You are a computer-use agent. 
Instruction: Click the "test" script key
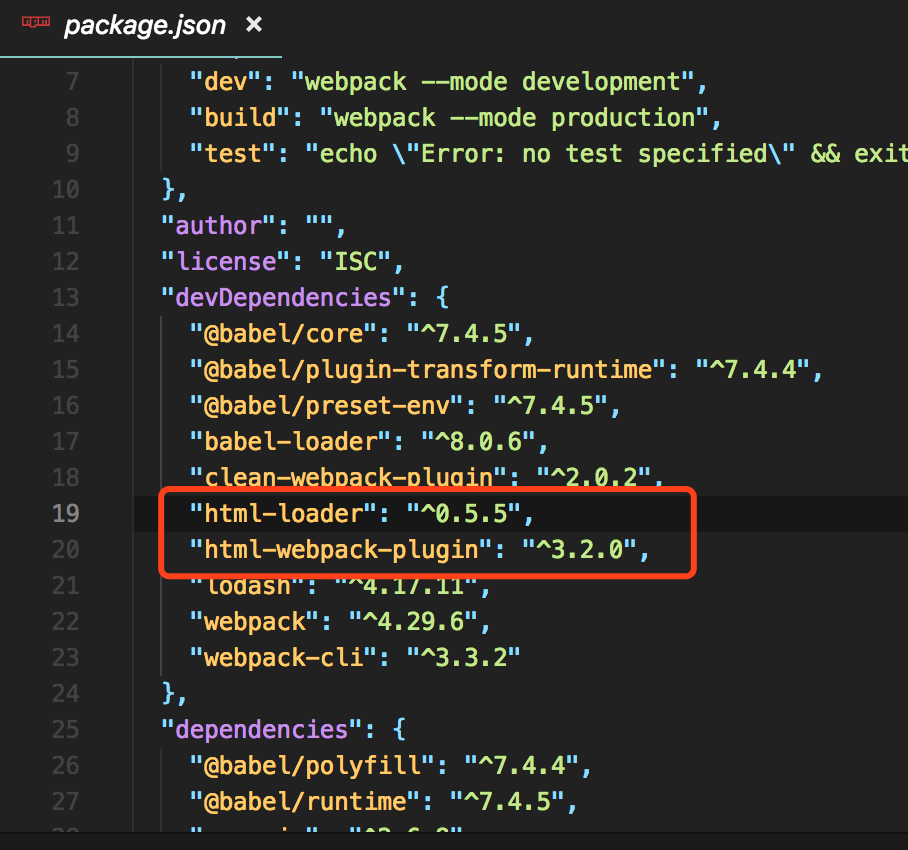(x=233, y=153)
